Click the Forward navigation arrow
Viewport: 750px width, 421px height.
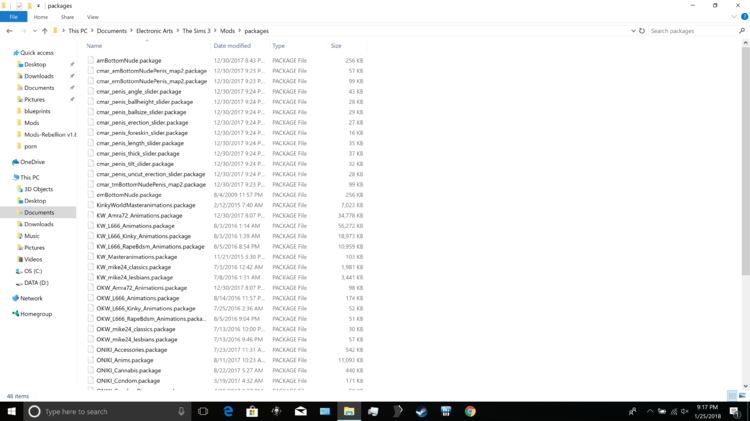coord(22,31)
